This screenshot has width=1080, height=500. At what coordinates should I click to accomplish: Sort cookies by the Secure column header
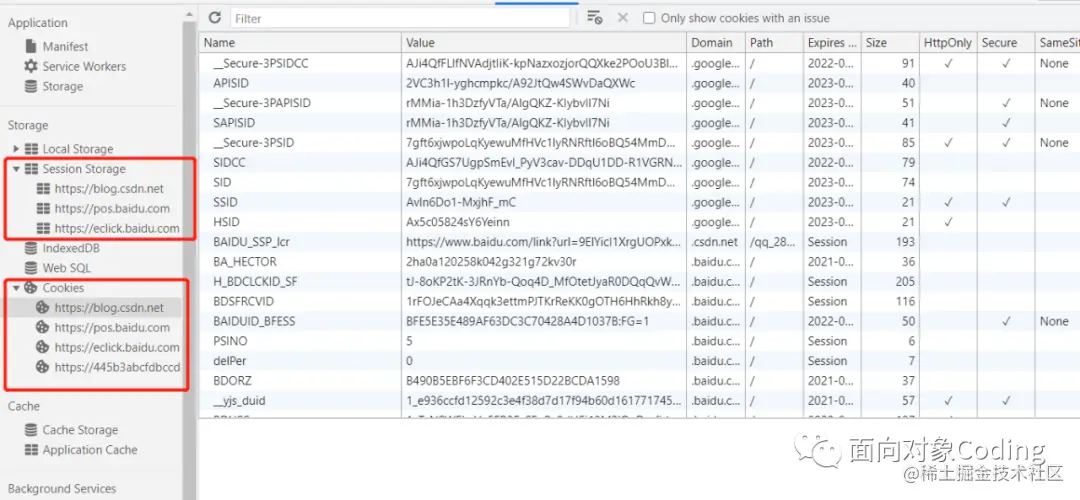[x=1006, y=43]
